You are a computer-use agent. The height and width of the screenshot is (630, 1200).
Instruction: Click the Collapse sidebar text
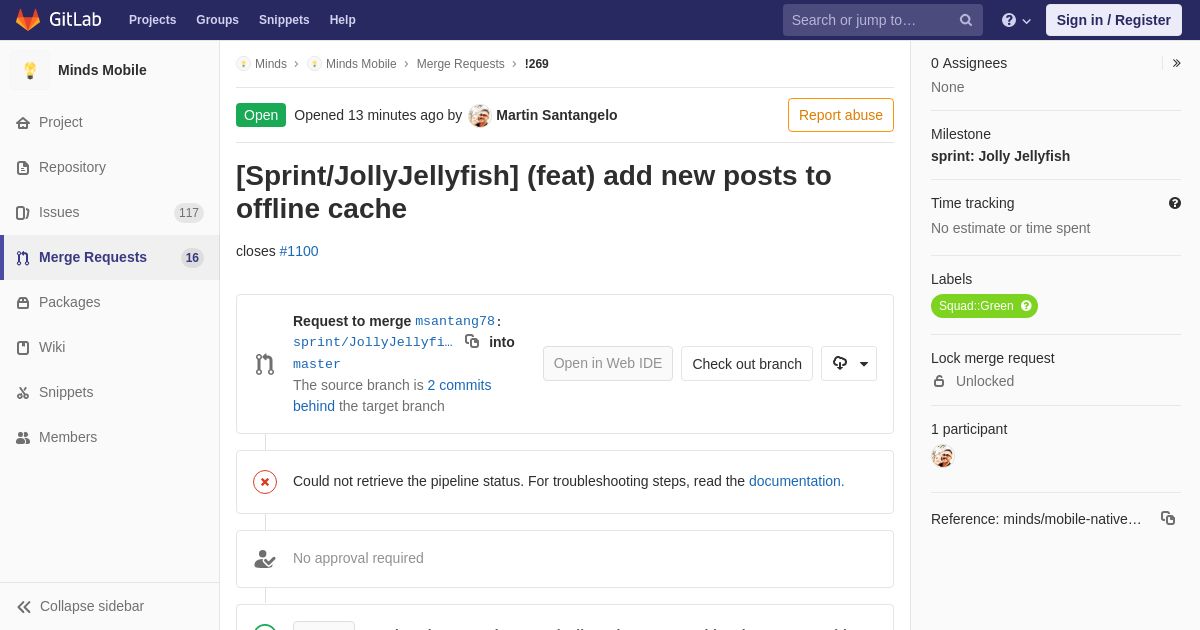92,606
